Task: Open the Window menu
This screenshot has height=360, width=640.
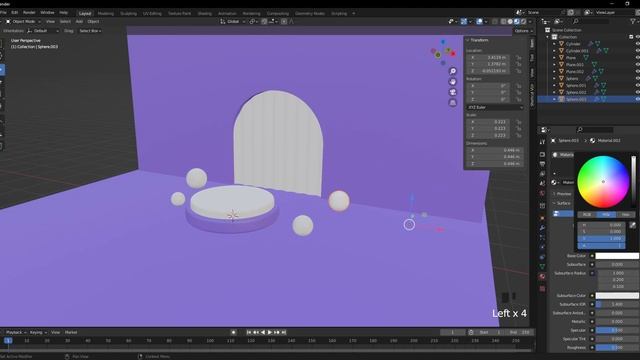Action: pos(47,13)
